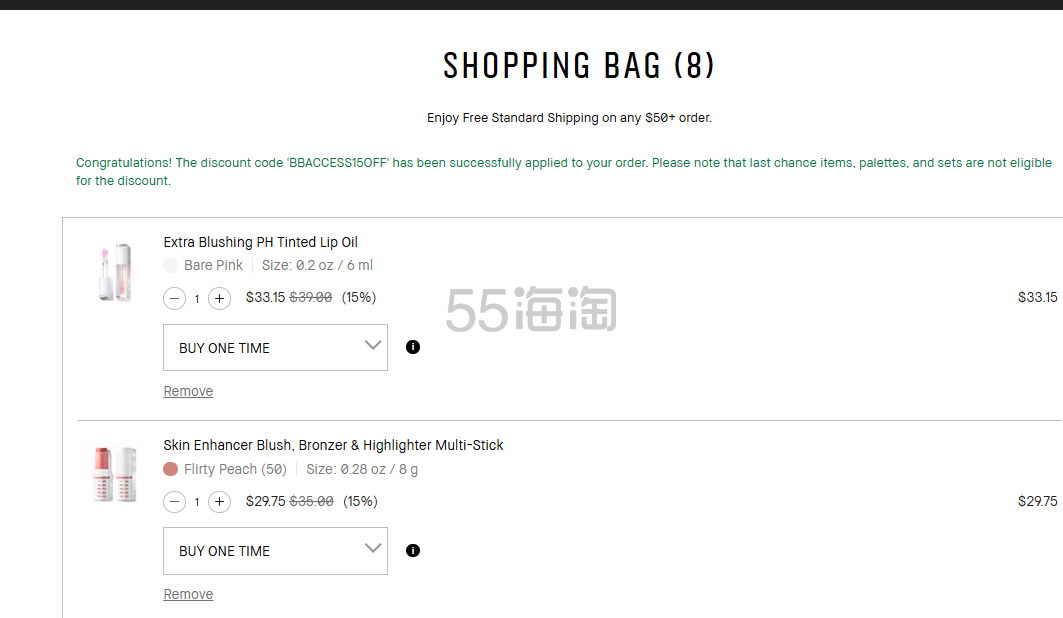Viewport: 1063px width, 618px height.
Task: Remove Skin Enhancer Multi-Stick from bag
Action: click(x=188, y=594)
